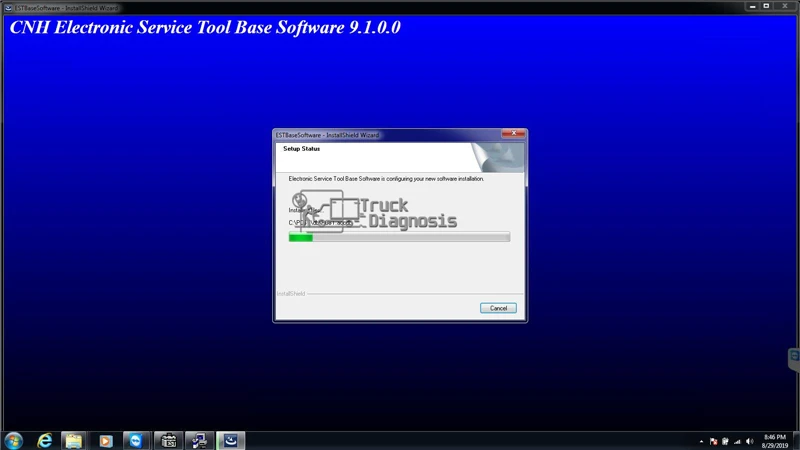The width and height of the screenshot is (800, 450).
Task: Open the volume speaker control
Action: click(x=749, y=442)
